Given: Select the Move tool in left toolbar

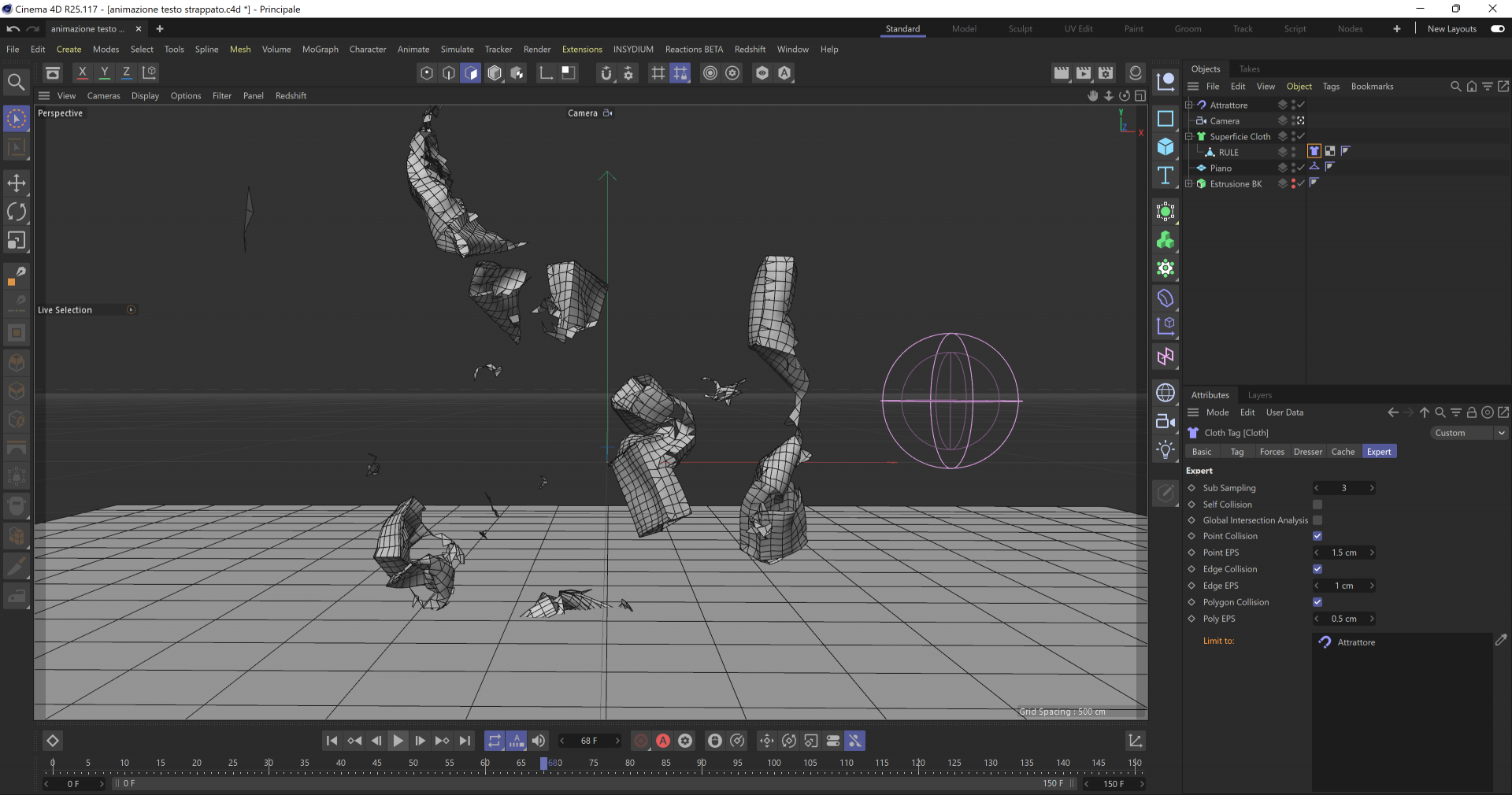Looking at the screenshot, I should (x=17, y=183).
